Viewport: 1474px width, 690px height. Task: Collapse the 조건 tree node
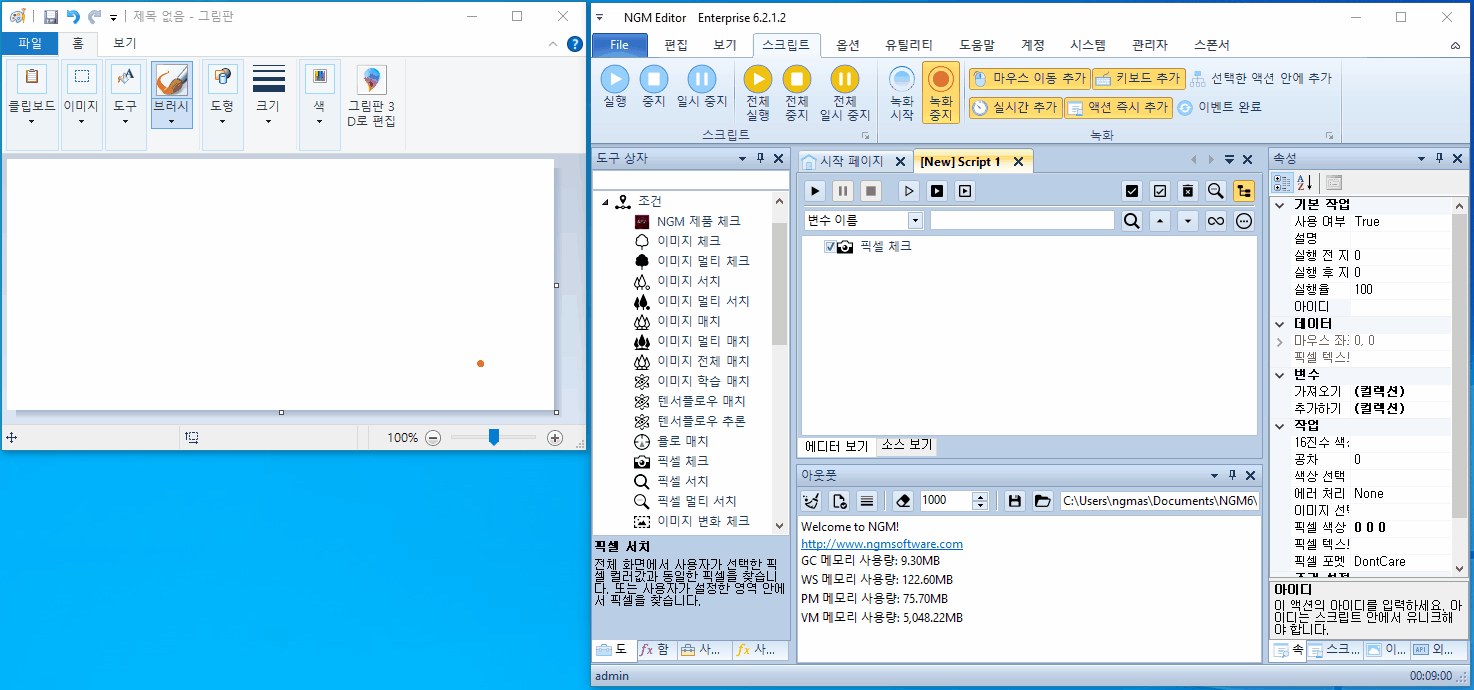point(606,202)
